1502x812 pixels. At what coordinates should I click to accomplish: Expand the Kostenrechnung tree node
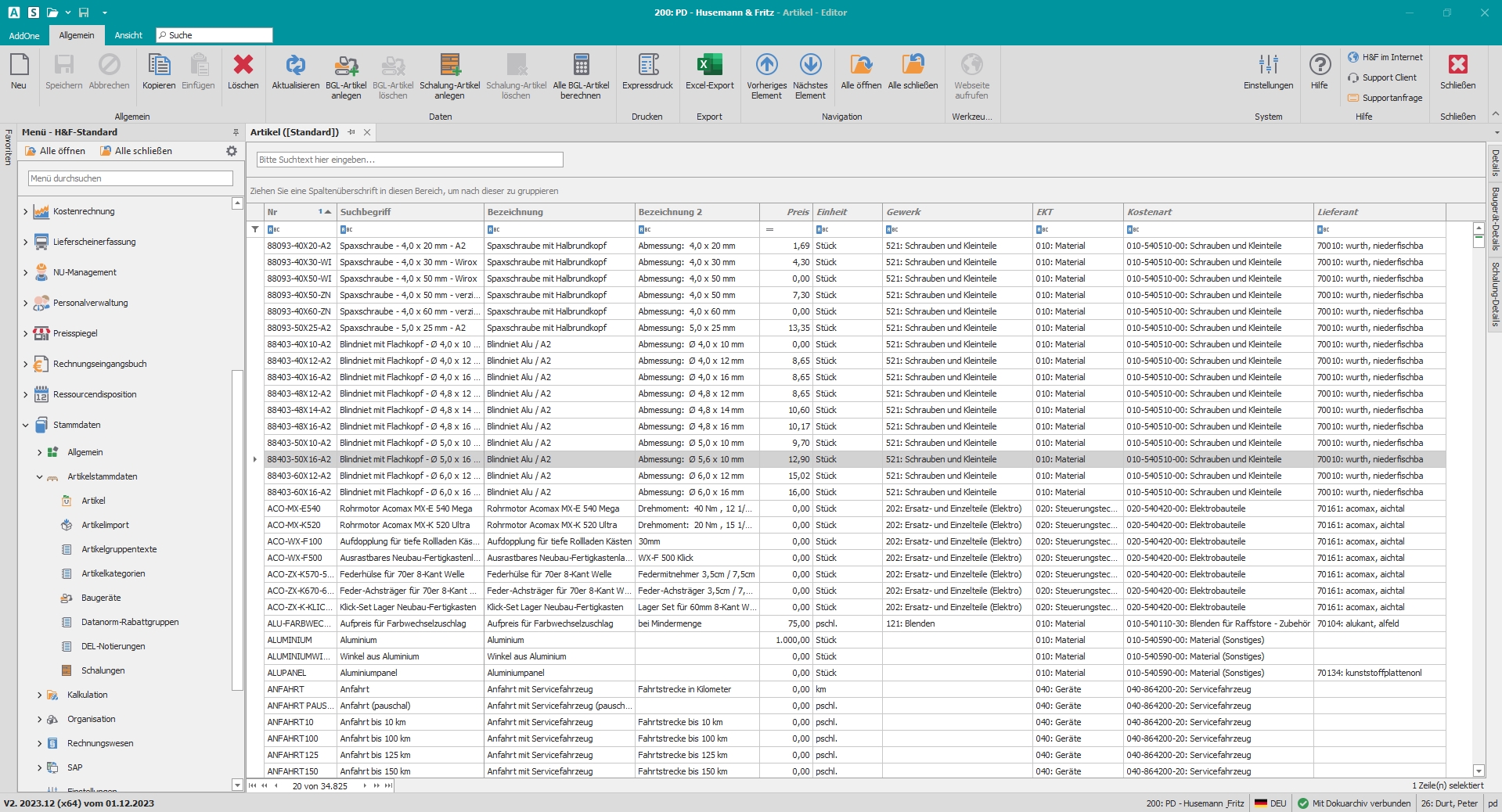coord(26,212)
